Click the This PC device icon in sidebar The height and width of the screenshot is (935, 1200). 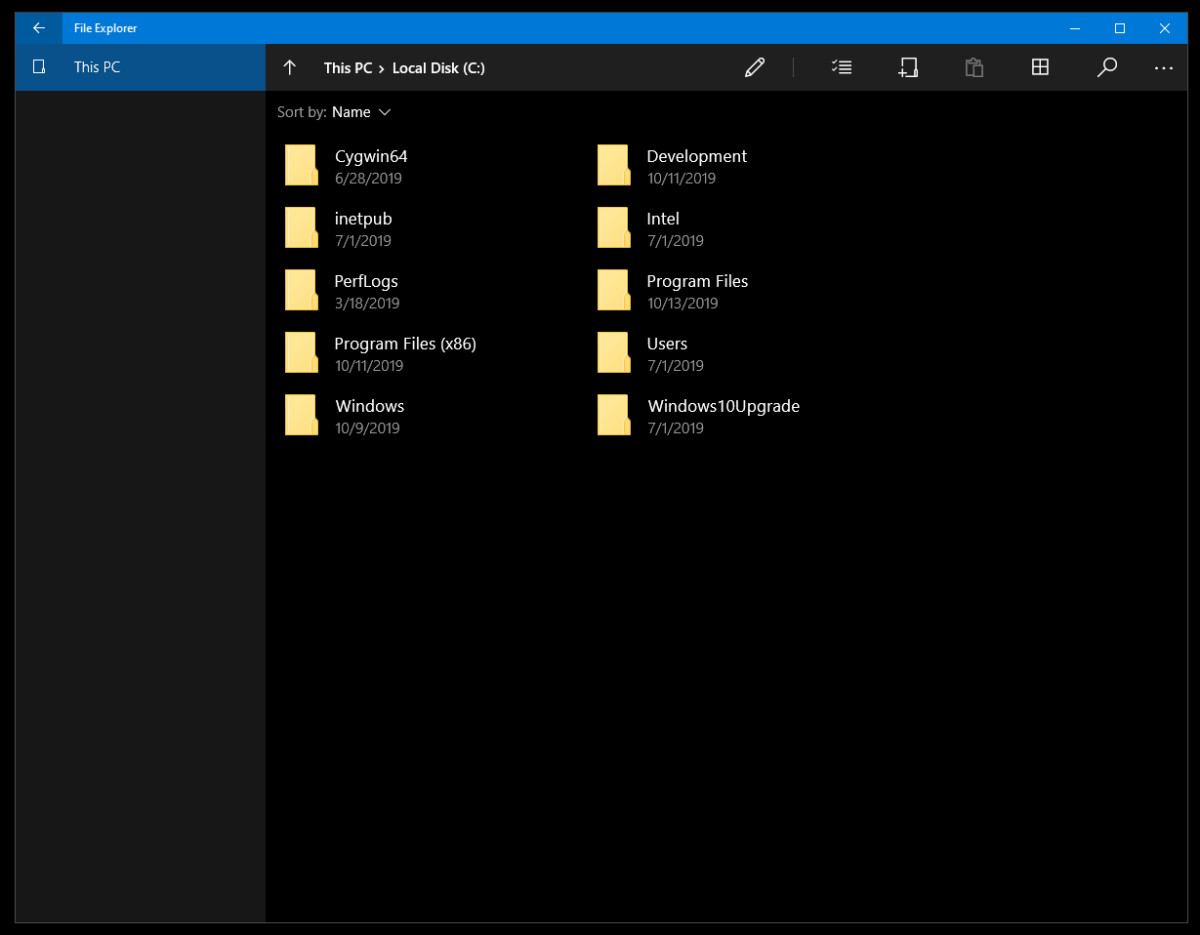(40, 67)
